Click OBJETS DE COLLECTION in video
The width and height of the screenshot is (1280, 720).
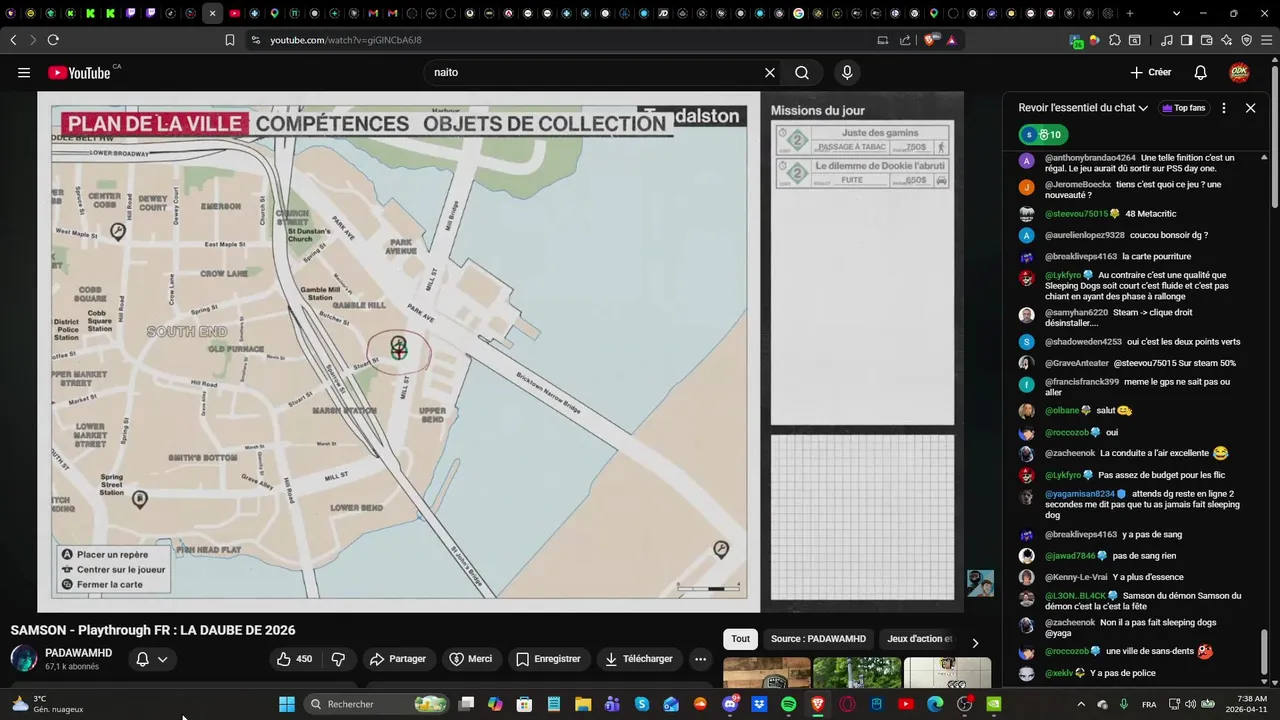tap(544, 124)
